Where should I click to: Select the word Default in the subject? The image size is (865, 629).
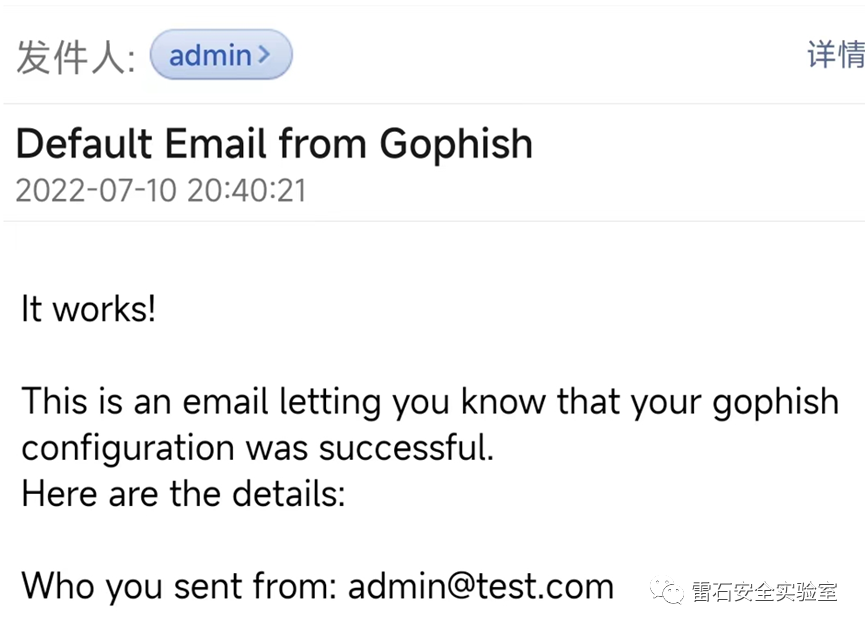pyautogui.click(x=84, y=145)
